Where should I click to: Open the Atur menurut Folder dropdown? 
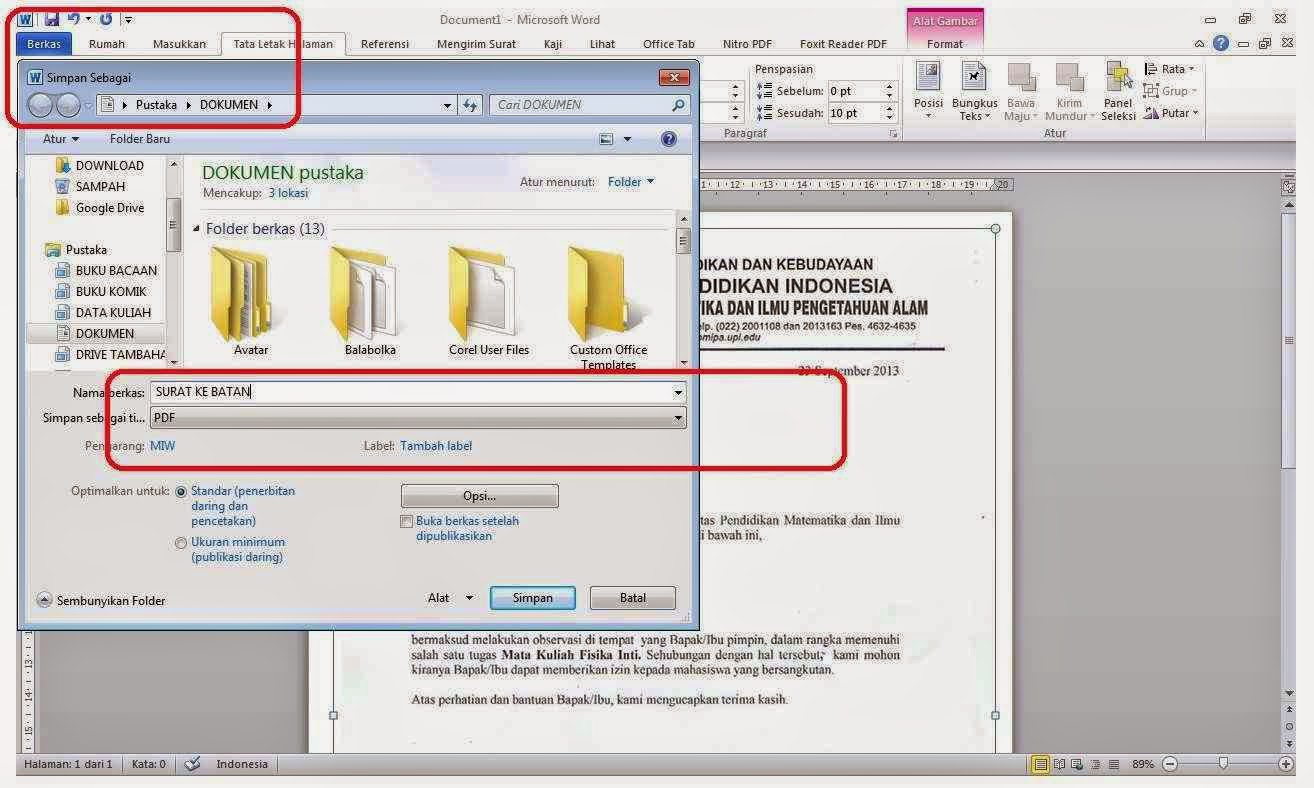[x=631, y=182]
